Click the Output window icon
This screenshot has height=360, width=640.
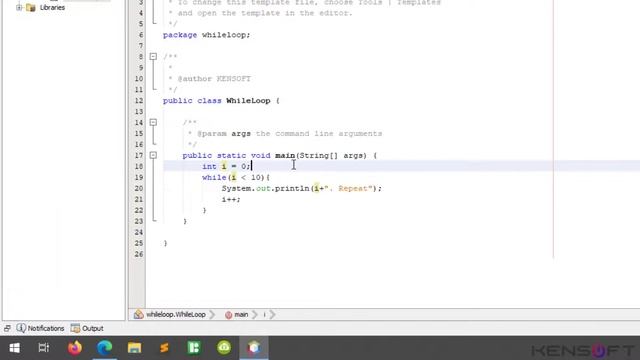tap(76, 328)
